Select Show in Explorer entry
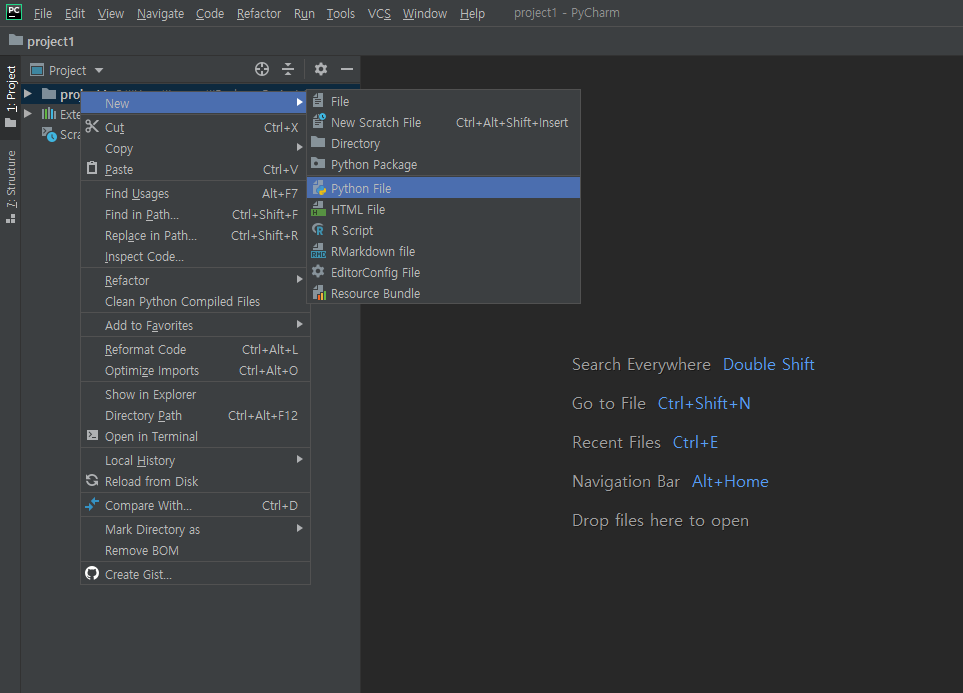963x693 pixels. point(195,394)
